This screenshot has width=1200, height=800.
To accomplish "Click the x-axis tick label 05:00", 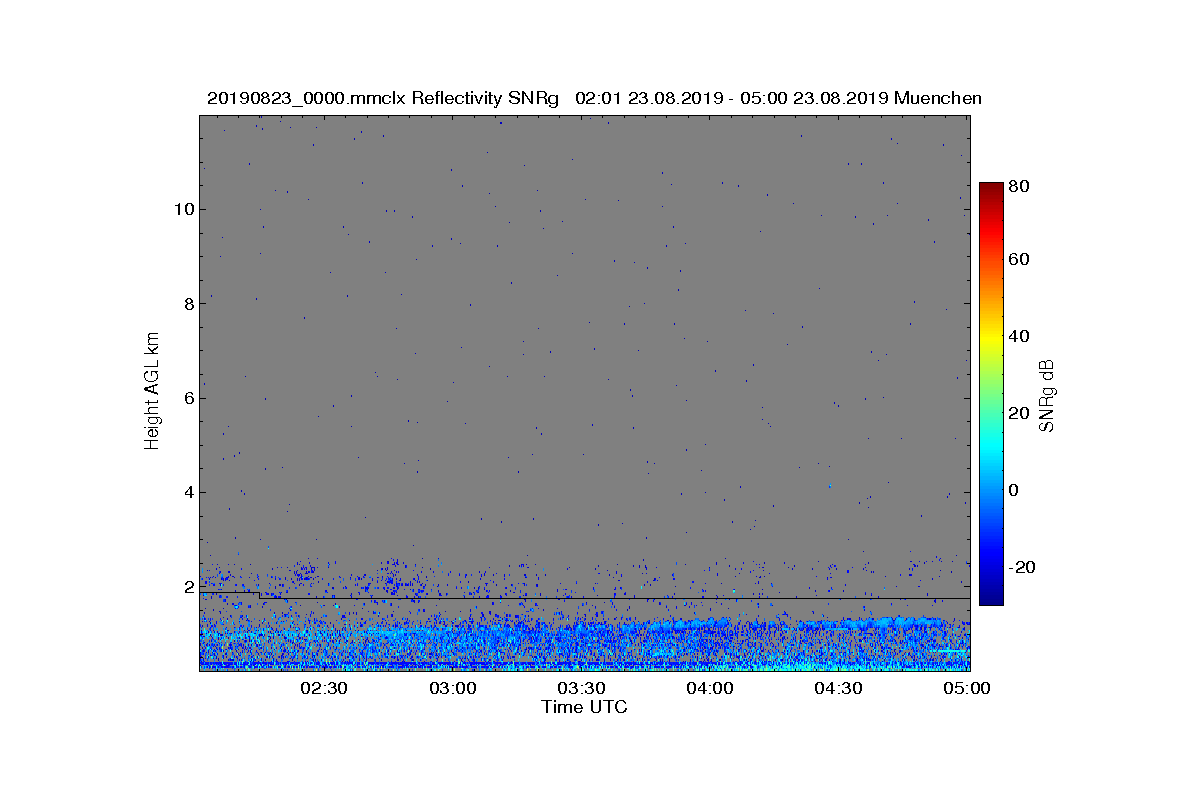I will point(967,689).
